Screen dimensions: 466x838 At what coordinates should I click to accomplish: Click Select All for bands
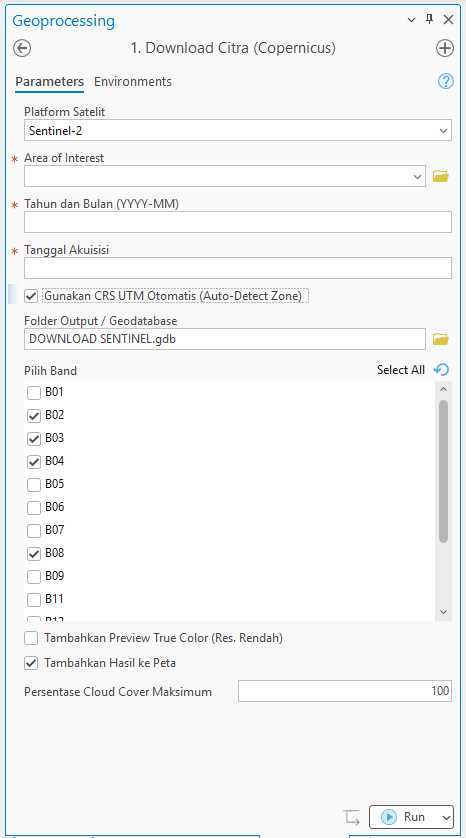401,370
